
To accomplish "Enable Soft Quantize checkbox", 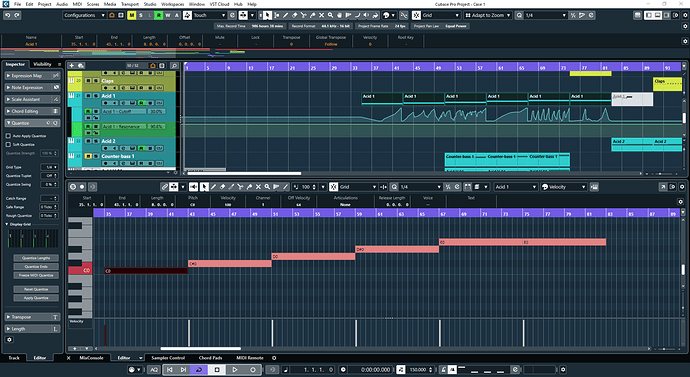I will [8, 144].
